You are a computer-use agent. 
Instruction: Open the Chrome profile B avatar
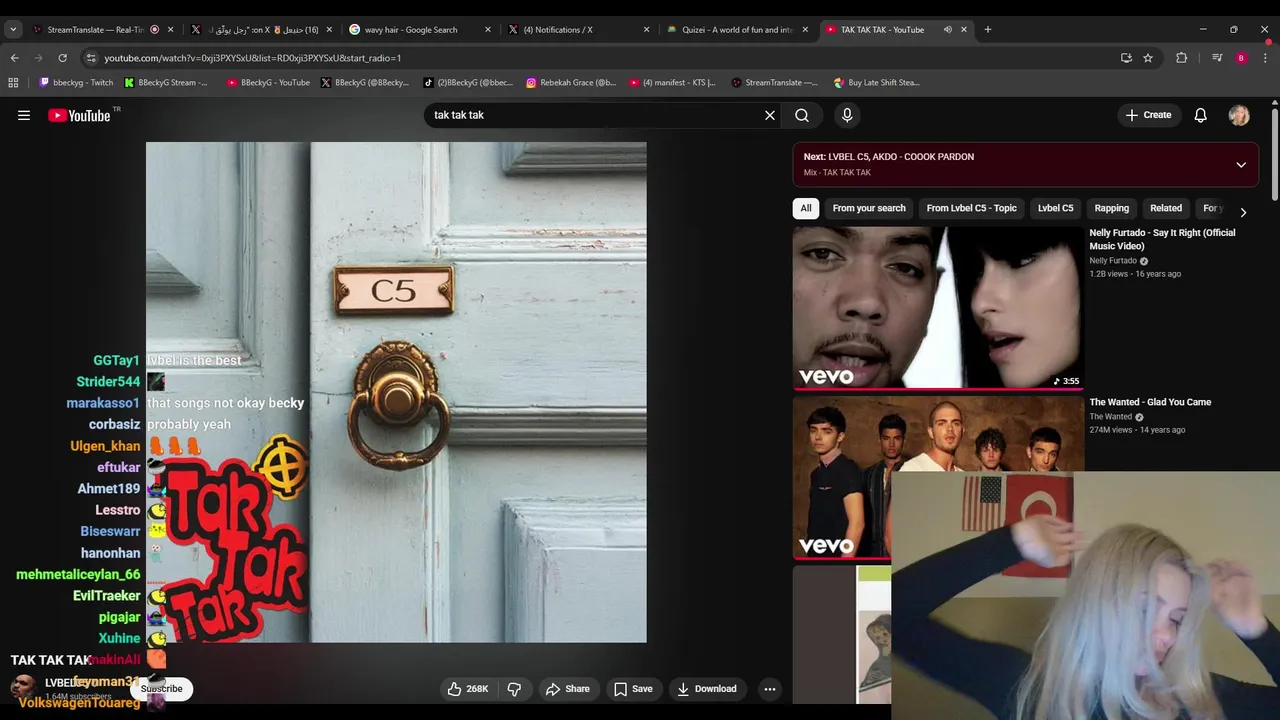pos(1241,58)
